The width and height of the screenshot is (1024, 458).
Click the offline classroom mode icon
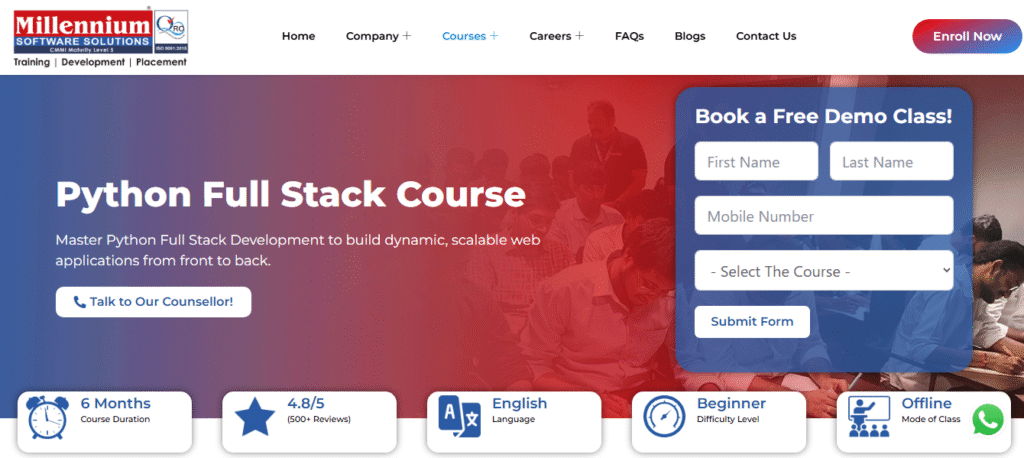coord(869,417)
